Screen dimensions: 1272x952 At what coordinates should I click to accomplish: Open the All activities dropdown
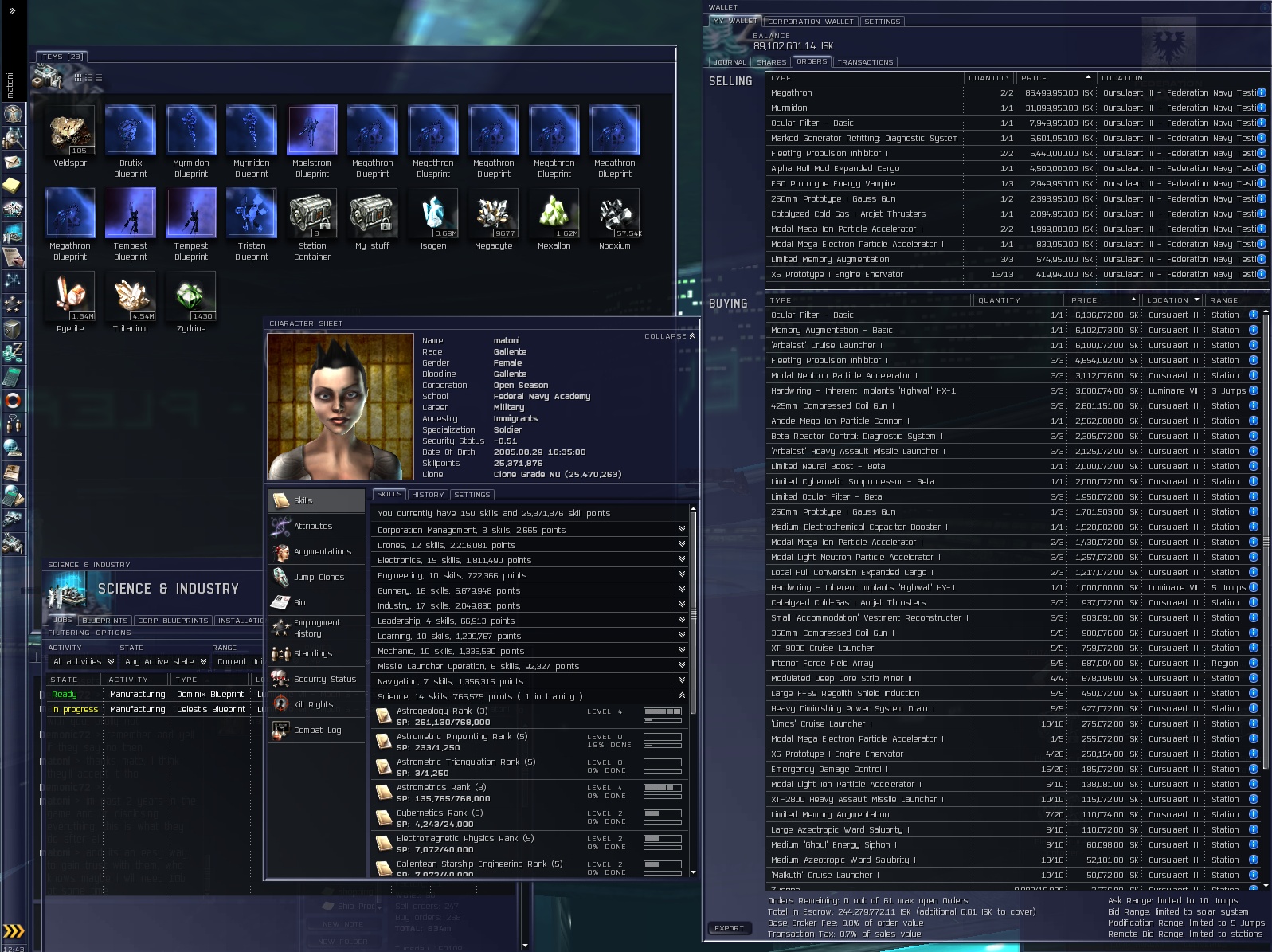click(x=83, y=661)
